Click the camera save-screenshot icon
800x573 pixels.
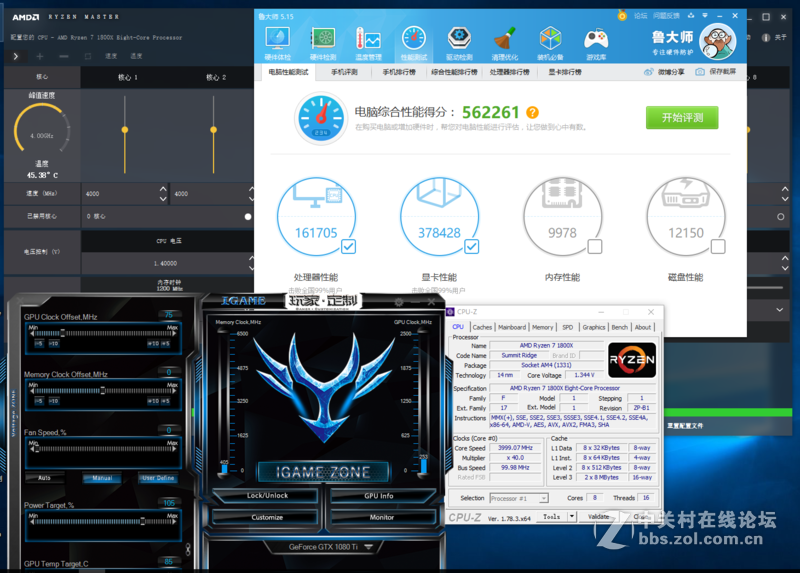700,72
